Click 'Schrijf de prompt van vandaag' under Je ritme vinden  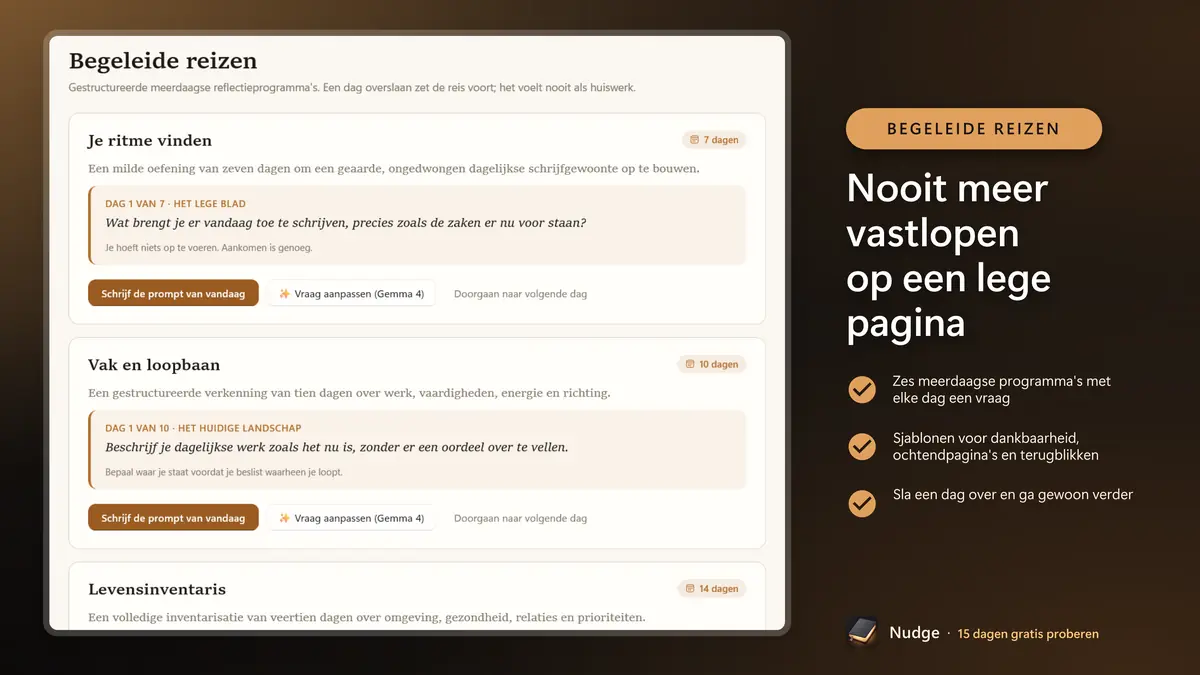[173, 294]
